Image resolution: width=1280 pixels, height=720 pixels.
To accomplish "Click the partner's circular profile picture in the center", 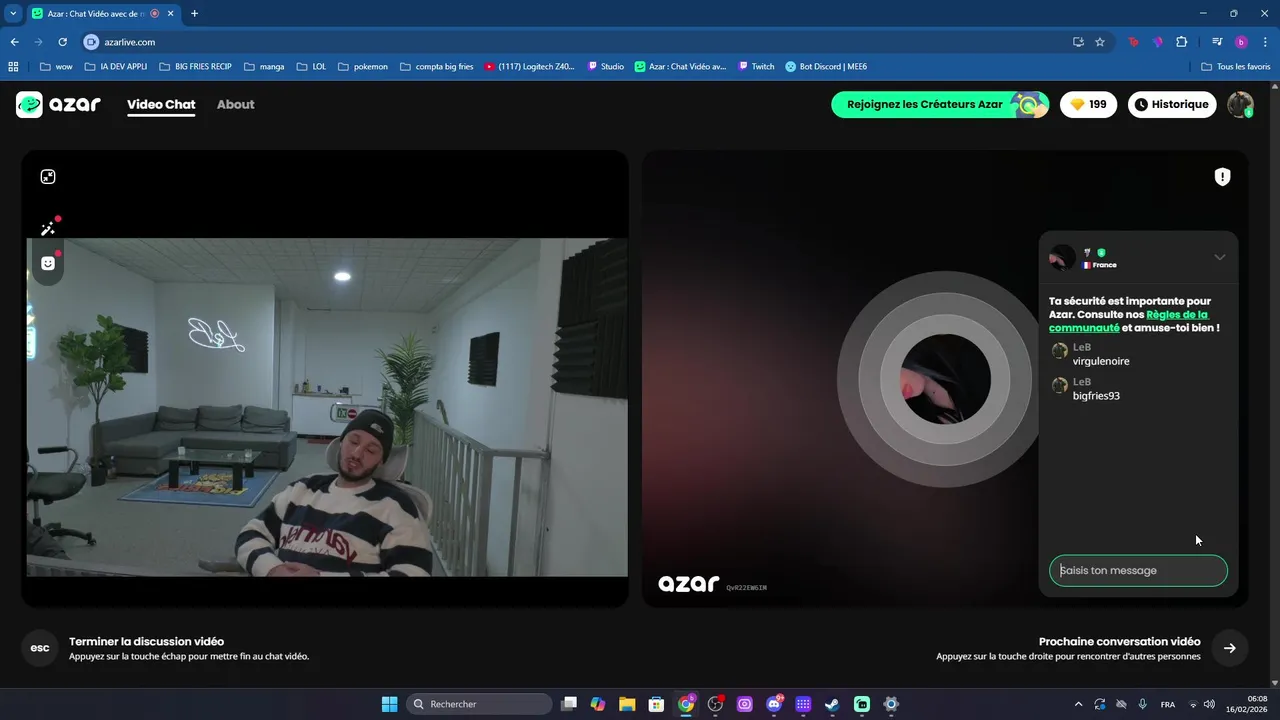I will tap(945, 379).
